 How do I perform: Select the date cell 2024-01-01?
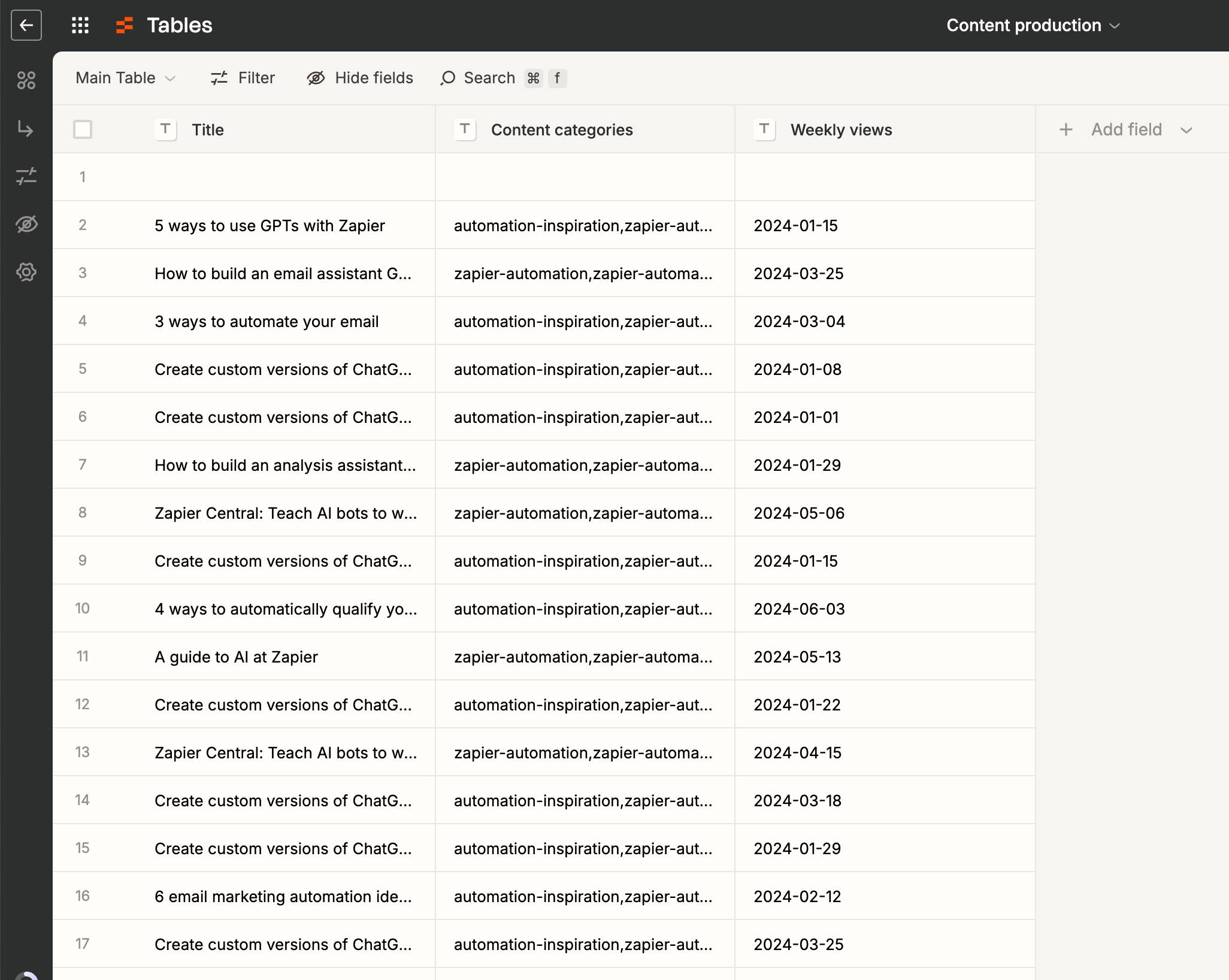pyautogui.click(x=885, y=417)
